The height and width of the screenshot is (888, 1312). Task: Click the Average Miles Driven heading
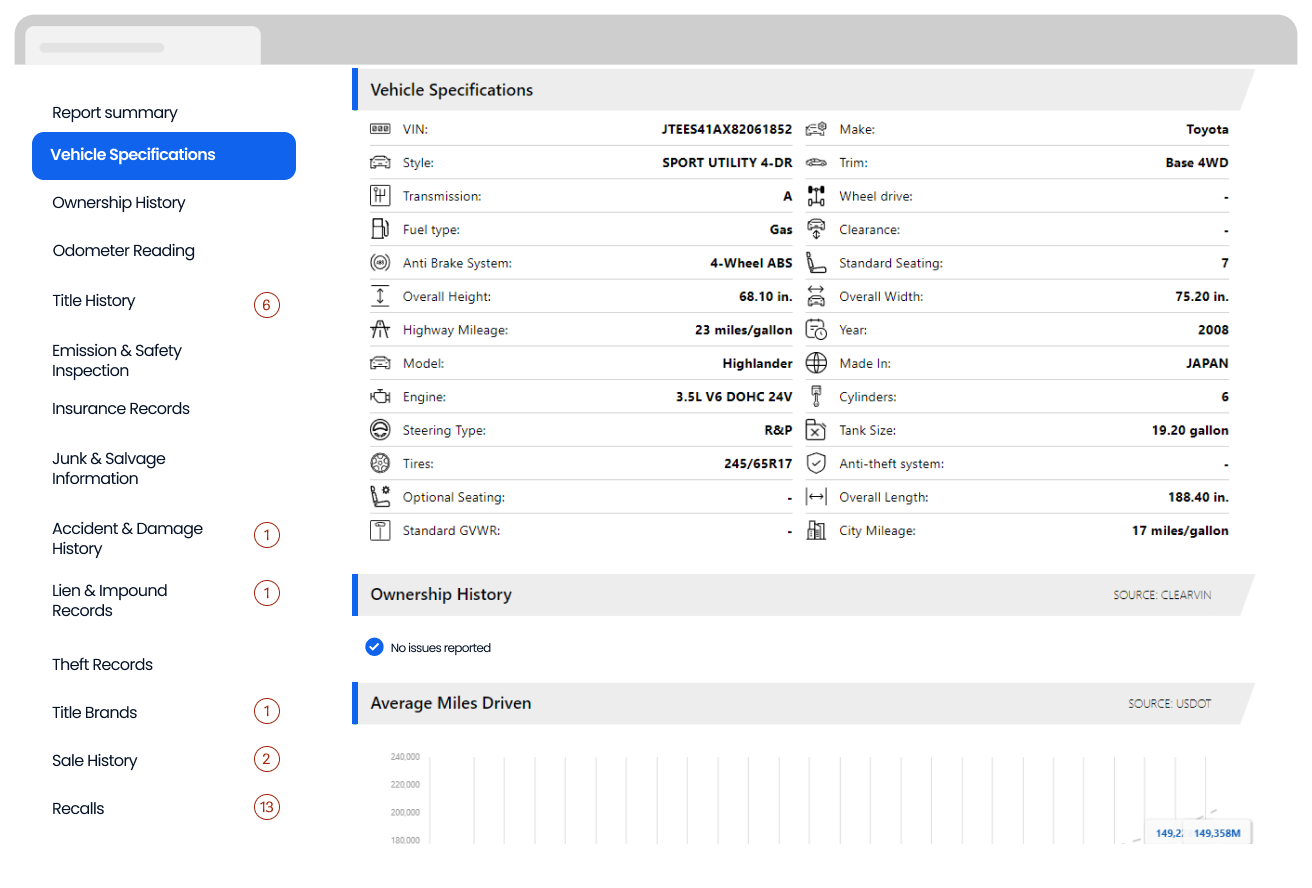(x=451, y=703)
